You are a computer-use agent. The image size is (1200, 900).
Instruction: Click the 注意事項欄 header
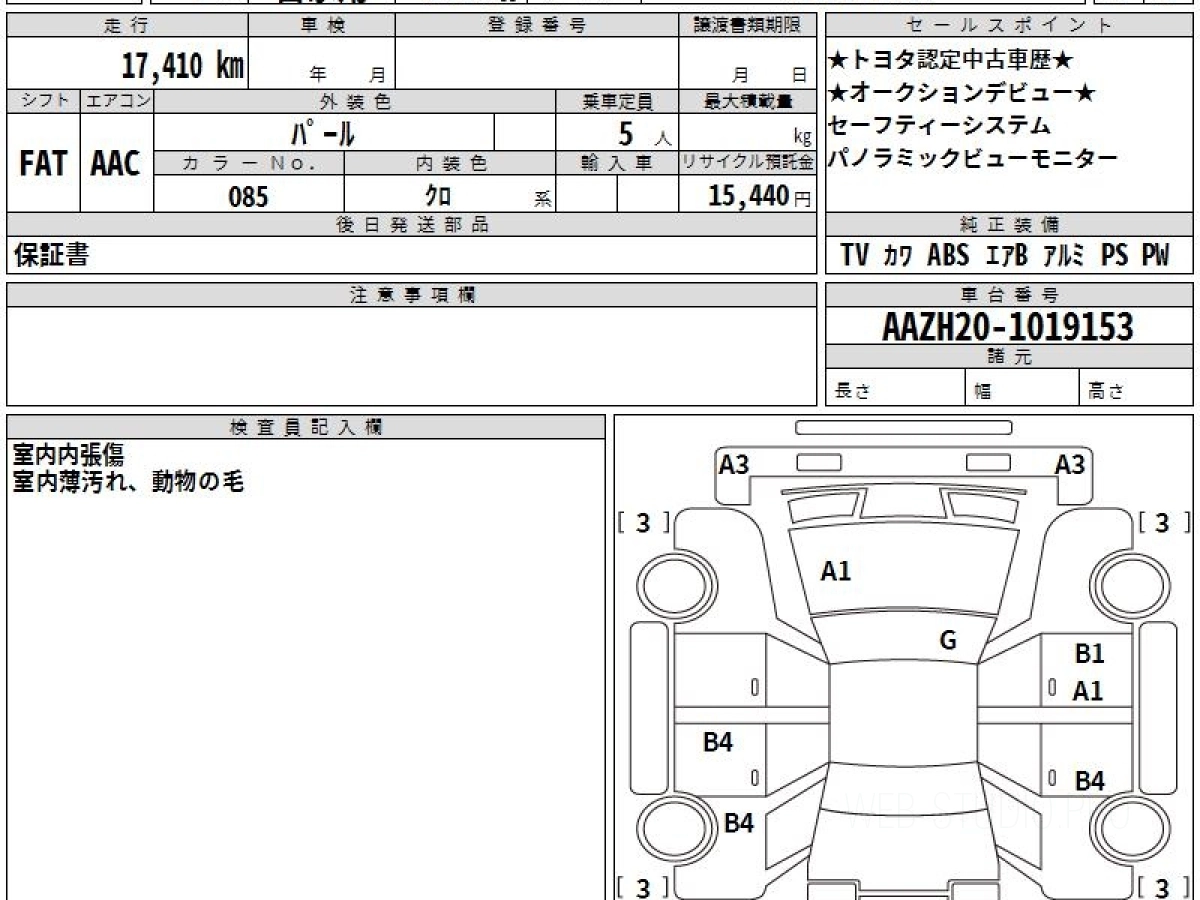tap(411, 295)
